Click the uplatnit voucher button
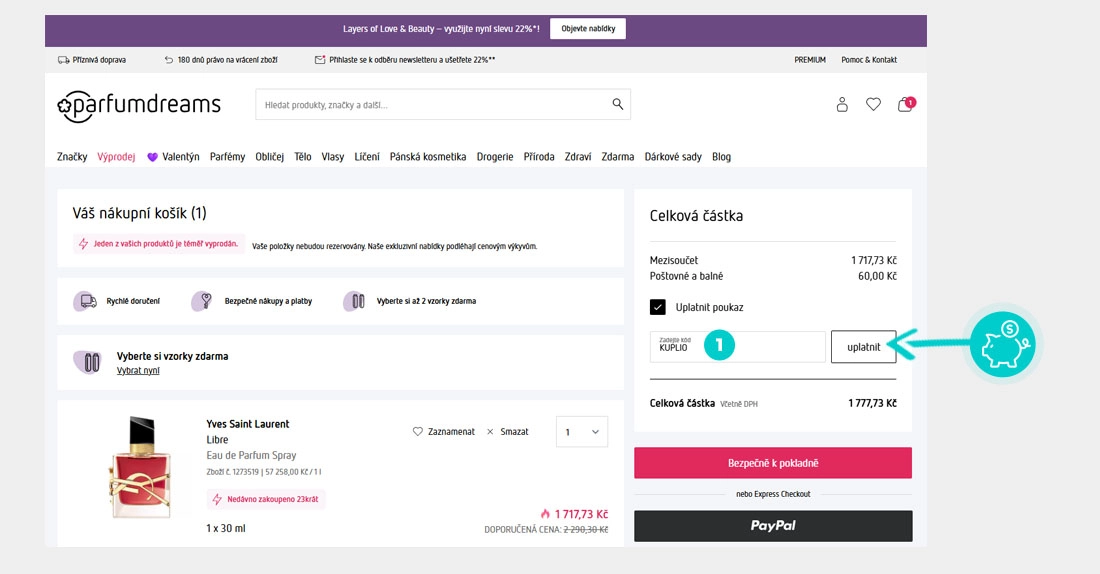The height and width of the screenshot is (574, 1100). point(864,347)
